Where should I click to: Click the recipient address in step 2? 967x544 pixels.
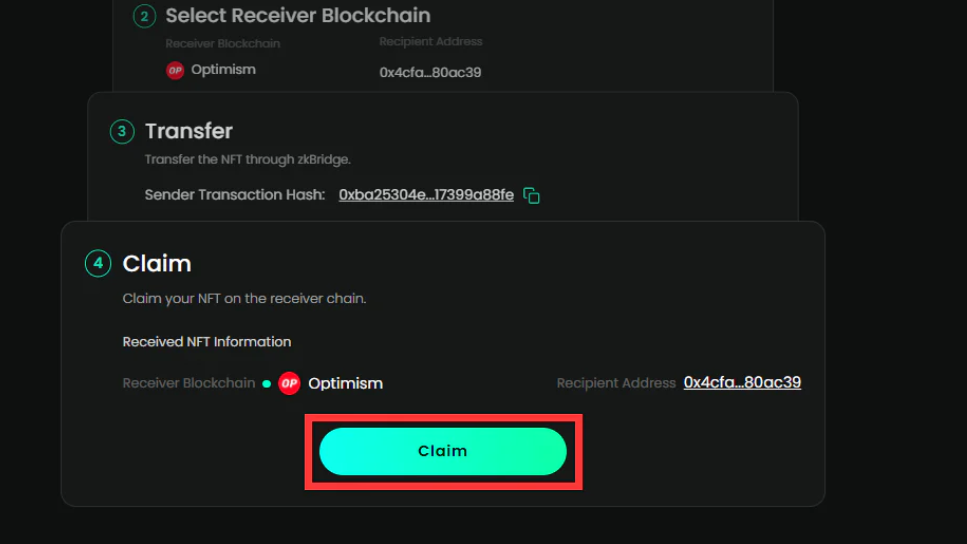tap(430, 72)
